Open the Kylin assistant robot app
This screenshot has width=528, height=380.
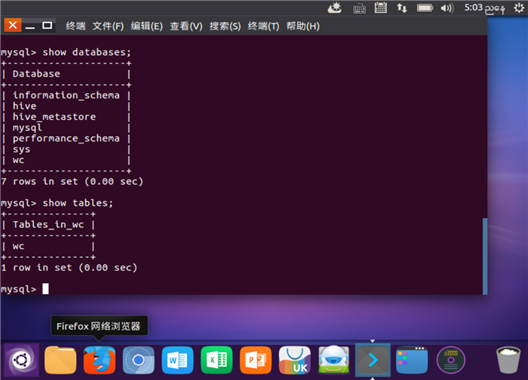tap(334, 360)
